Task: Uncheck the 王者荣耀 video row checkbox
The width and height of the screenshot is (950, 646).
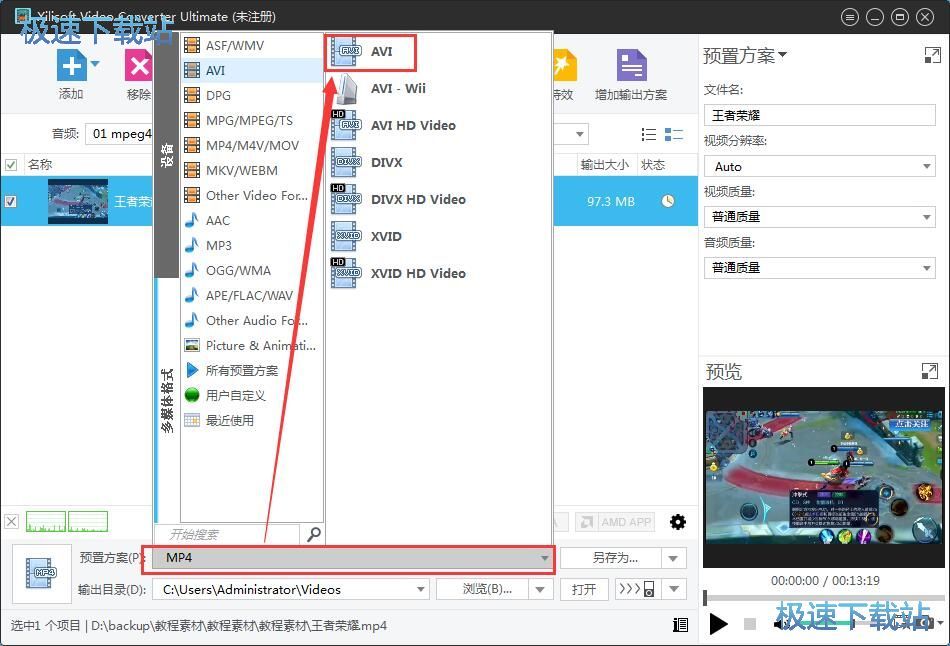Action: [11, 201]
